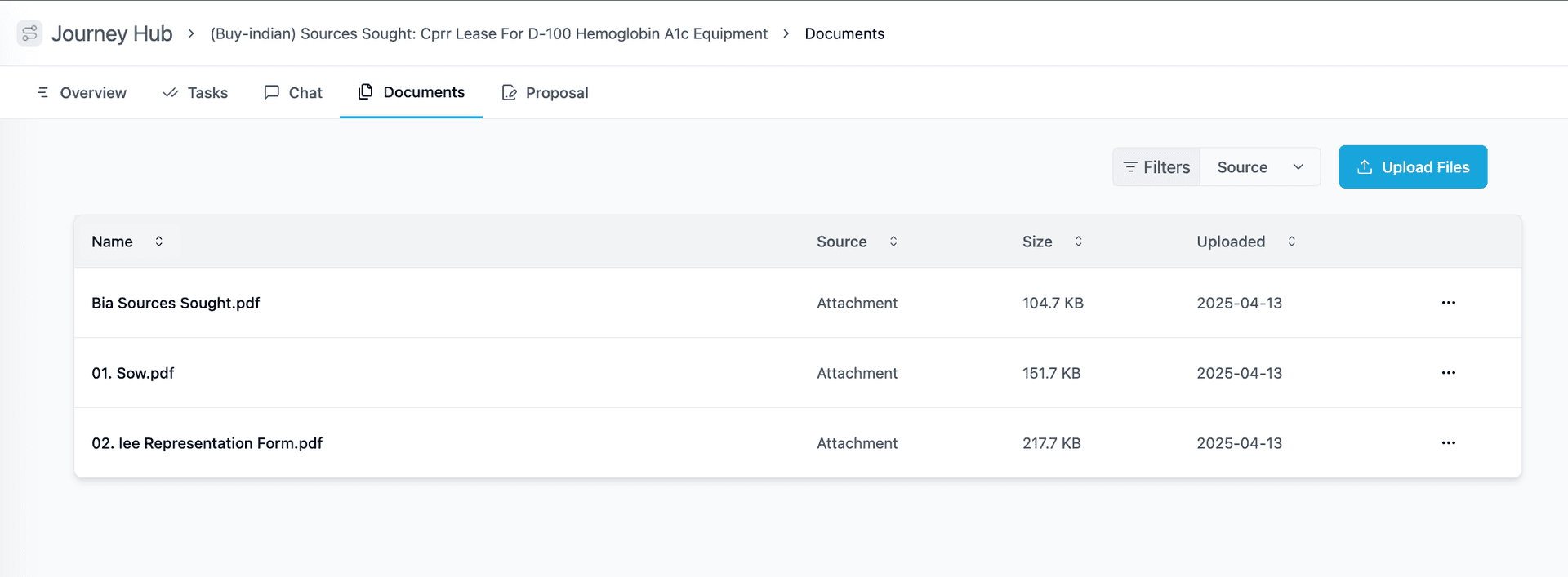Sort documents by Size column
Image resolution: width=1568 pixels, height=577 pixels.
(1078, 242)
